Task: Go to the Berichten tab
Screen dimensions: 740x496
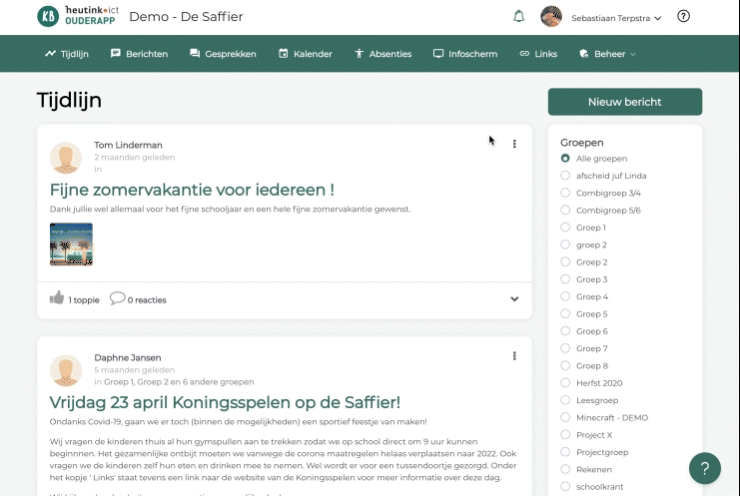Action: pos(139,54)
